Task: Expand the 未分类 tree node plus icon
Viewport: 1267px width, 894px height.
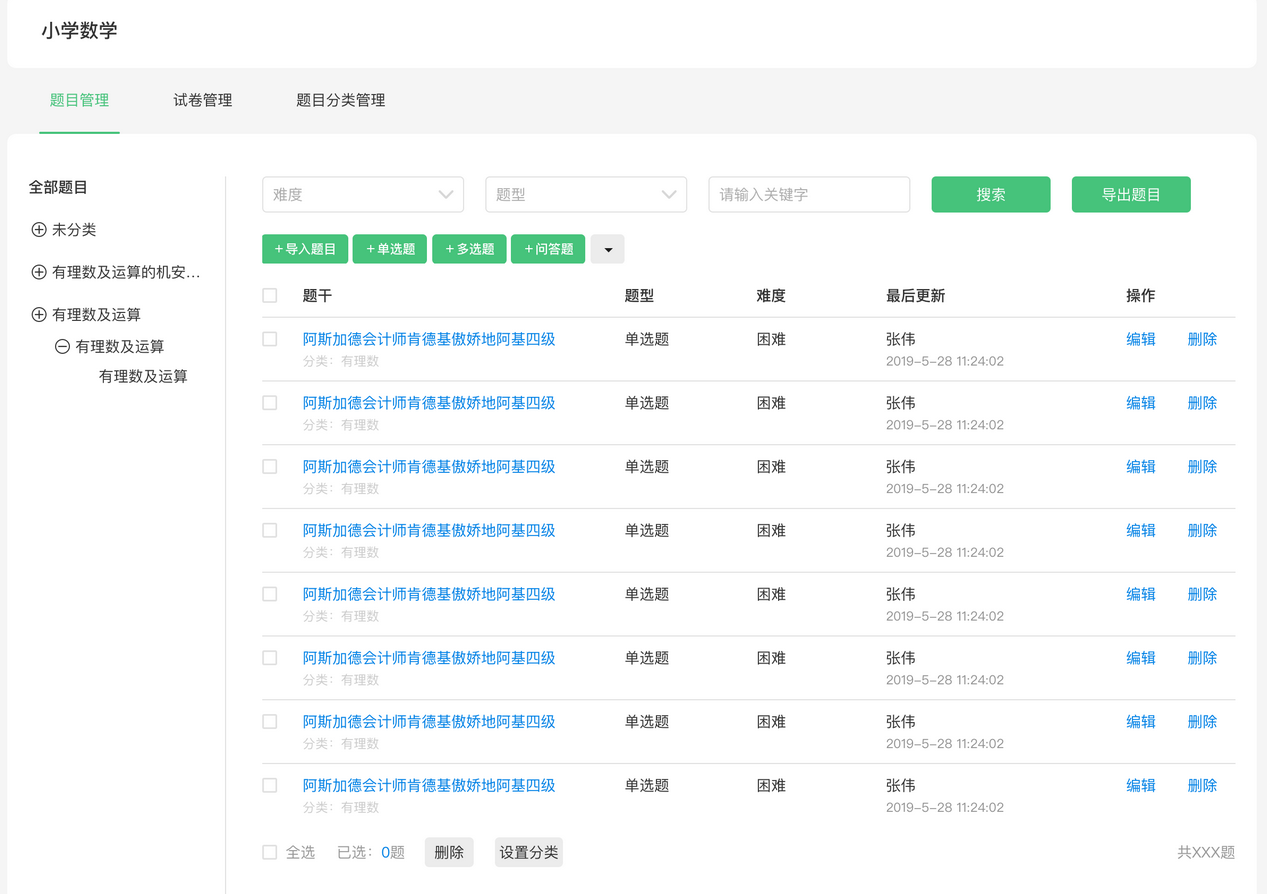Action: [39, 230]
